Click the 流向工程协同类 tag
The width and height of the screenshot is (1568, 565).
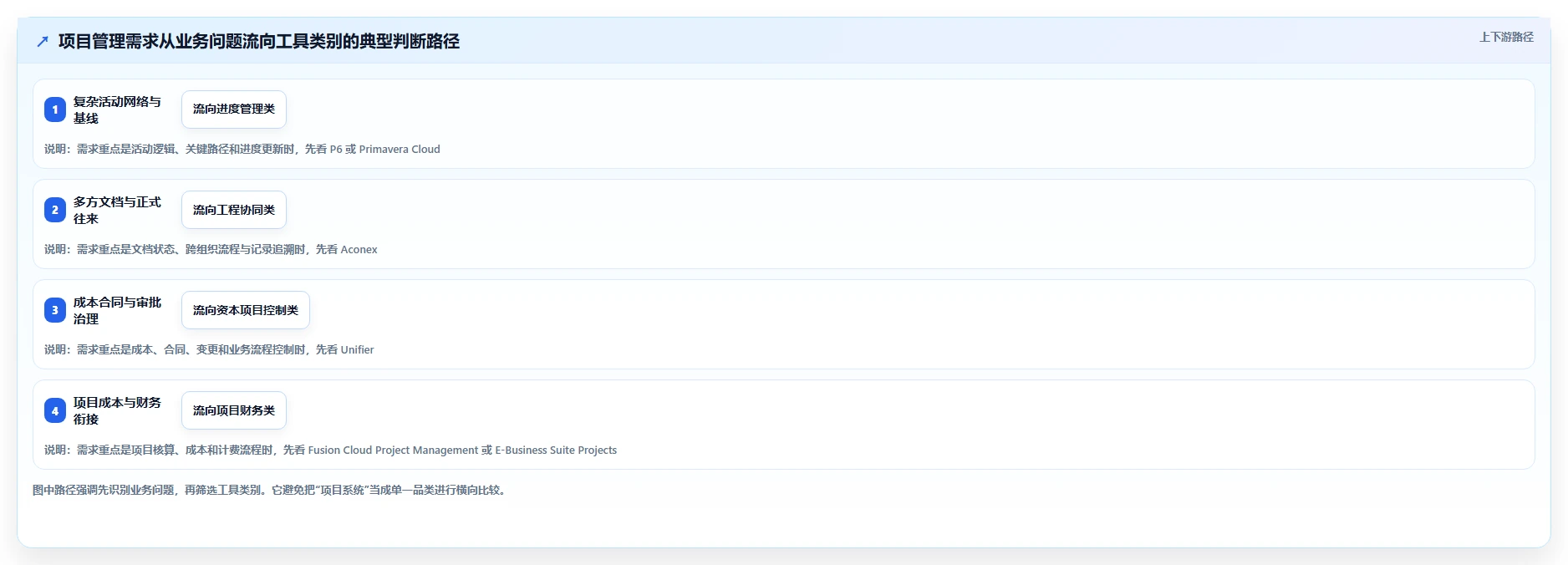tap(234, 210)
